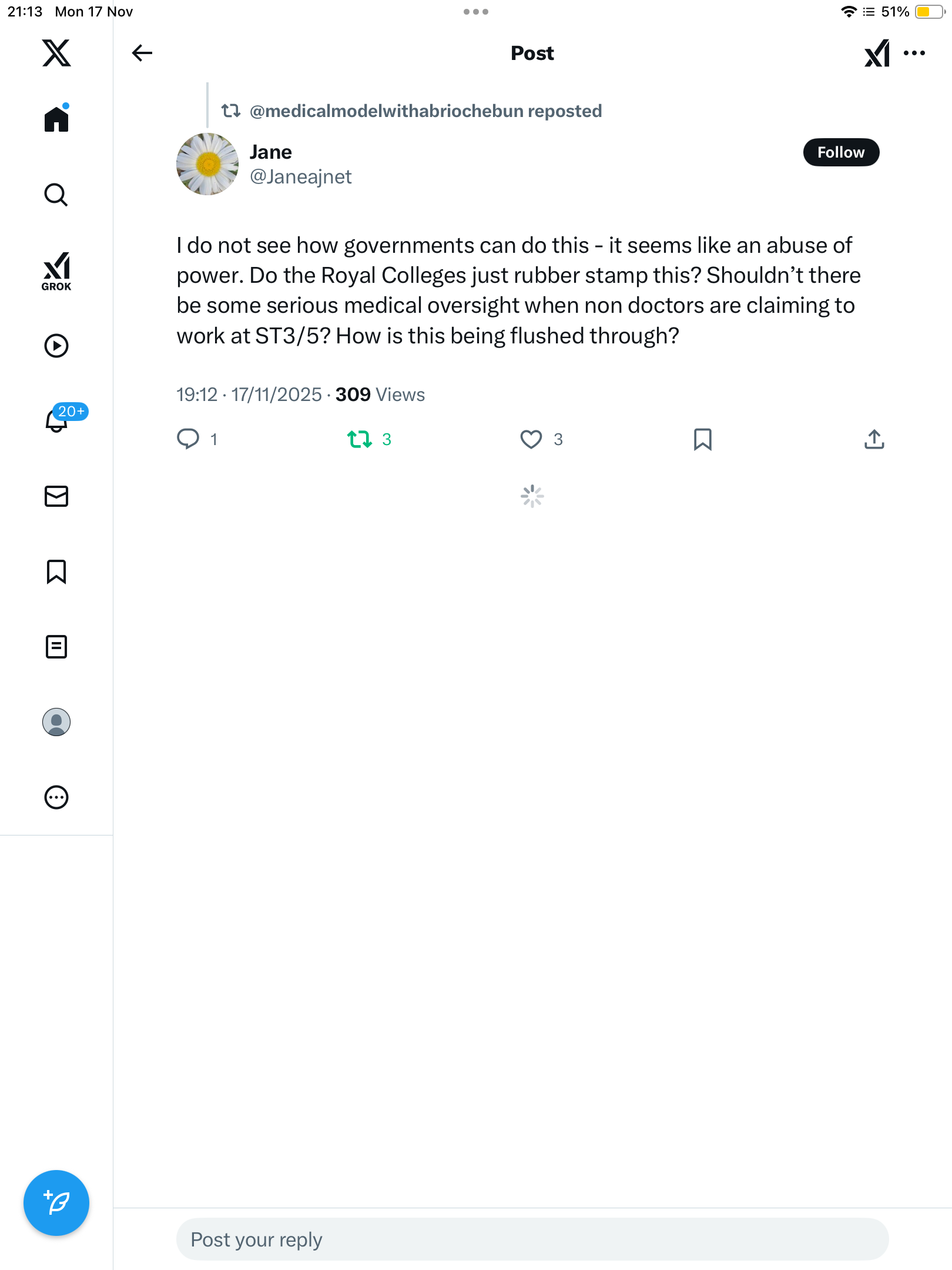This screenshot has width=952, height=1270.
Task: Open the Search page from sidebar
Action: click(x=56, y=195)
